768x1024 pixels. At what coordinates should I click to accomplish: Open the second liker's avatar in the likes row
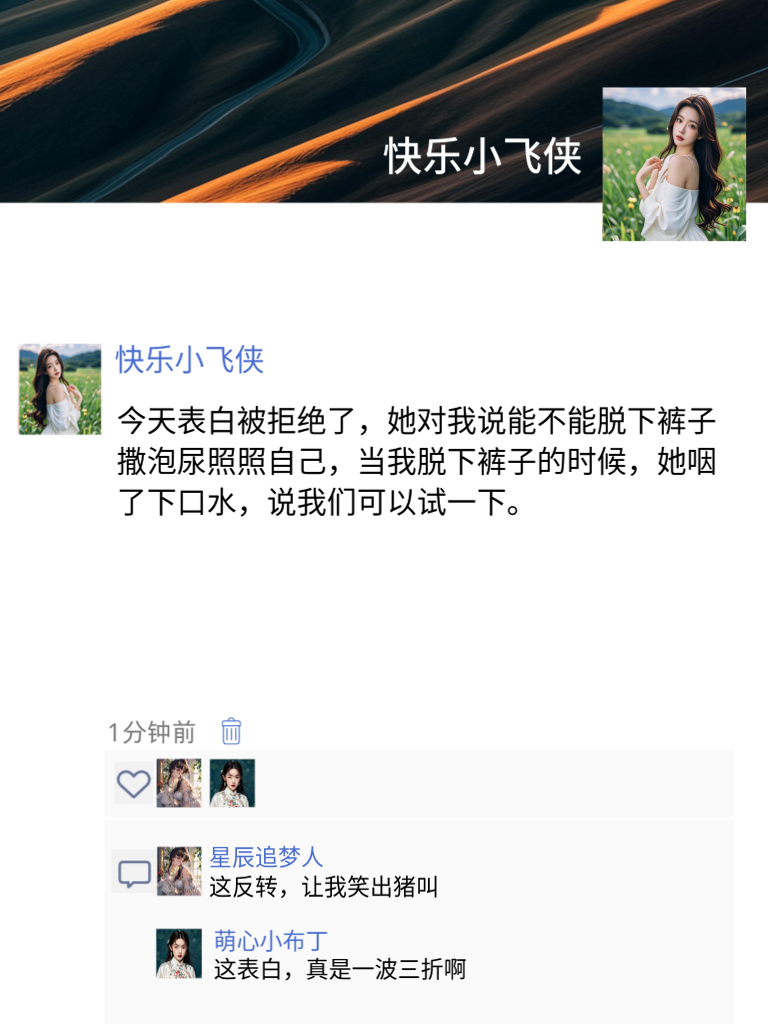pyautogui.click(x=232, y=783)
